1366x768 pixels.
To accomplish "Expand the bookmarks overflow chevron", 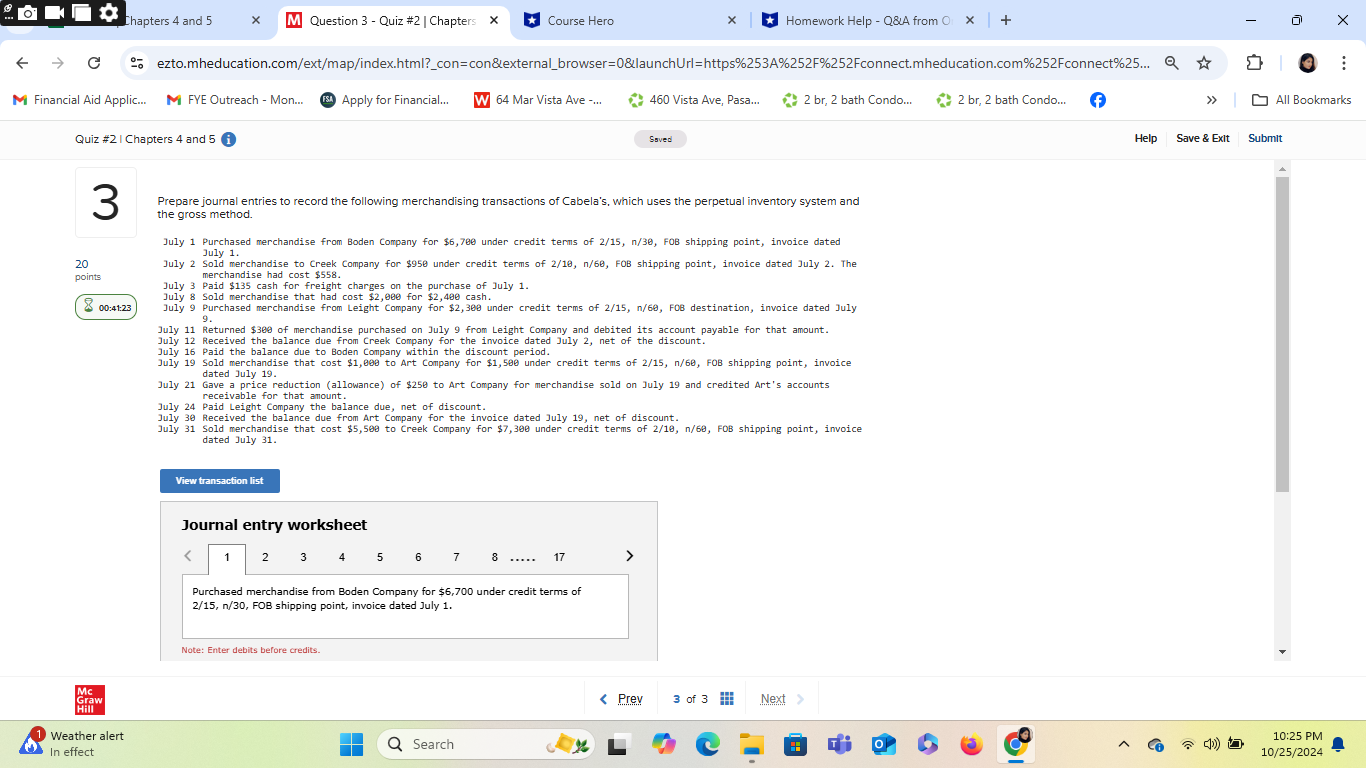I will pyautogui.click(x=1213, y=100).
